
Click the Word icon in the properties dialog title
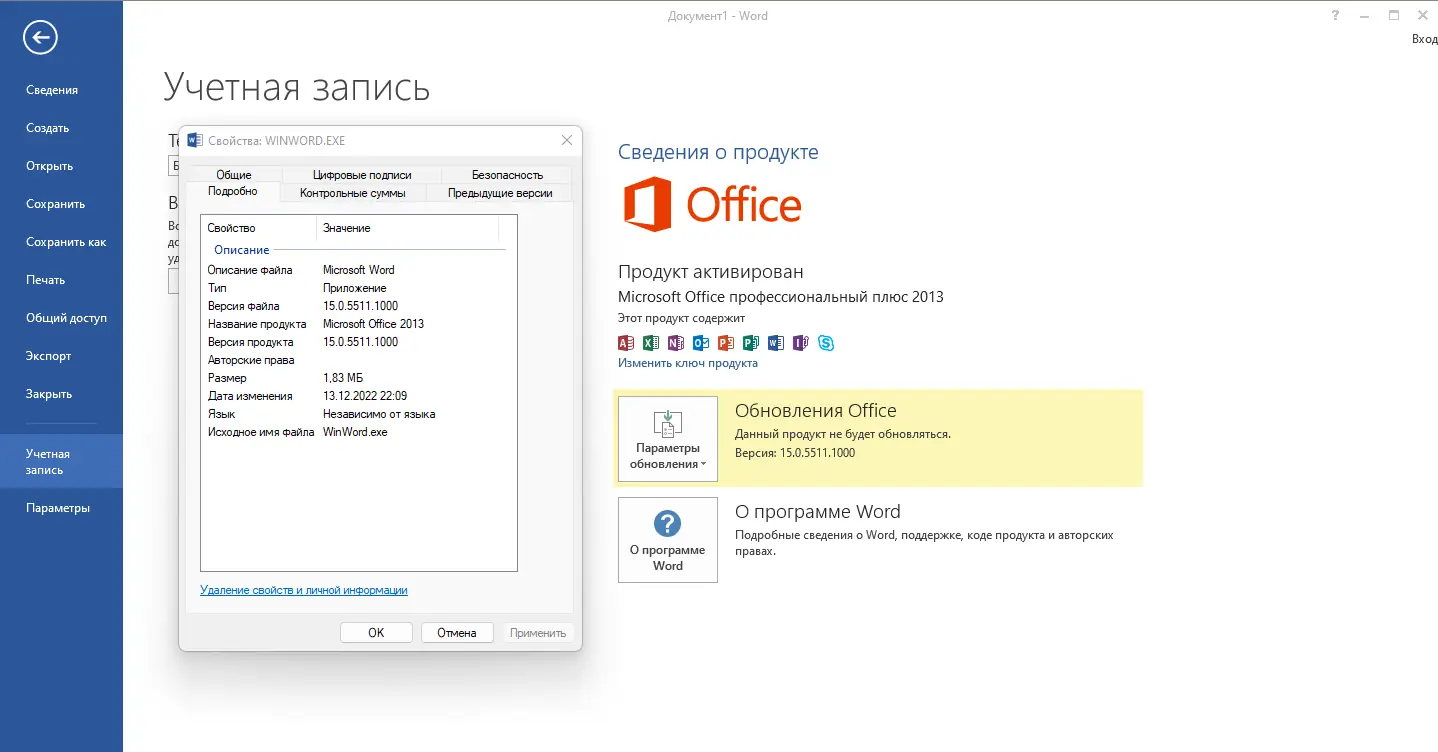194,141
